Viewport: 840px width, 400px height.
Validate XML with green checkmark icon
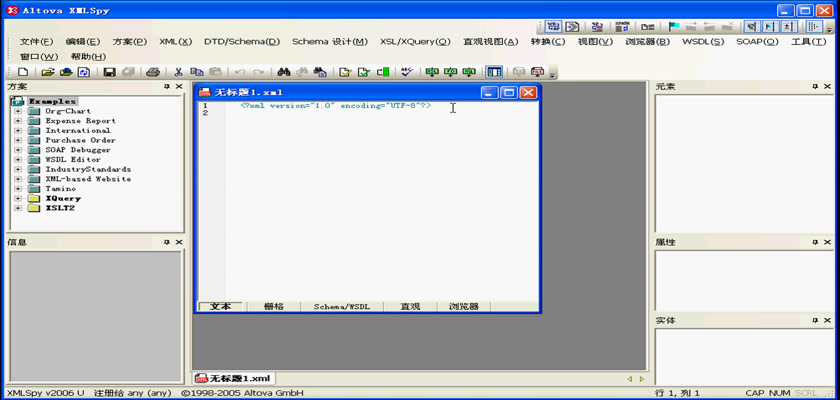click(364, 72)
